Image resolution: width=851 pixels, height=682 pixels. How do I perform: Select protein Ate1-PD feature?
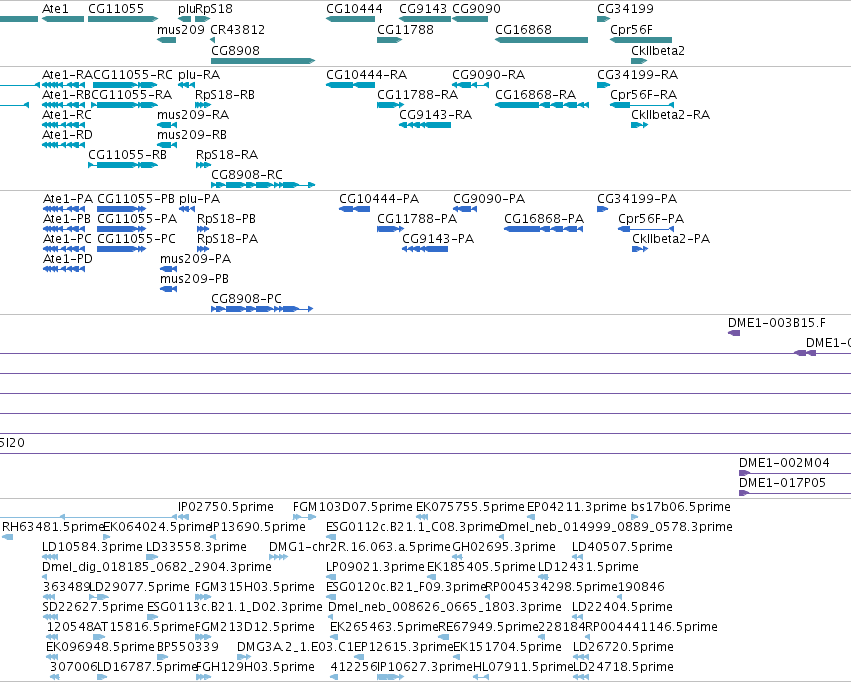pos(64,270)
